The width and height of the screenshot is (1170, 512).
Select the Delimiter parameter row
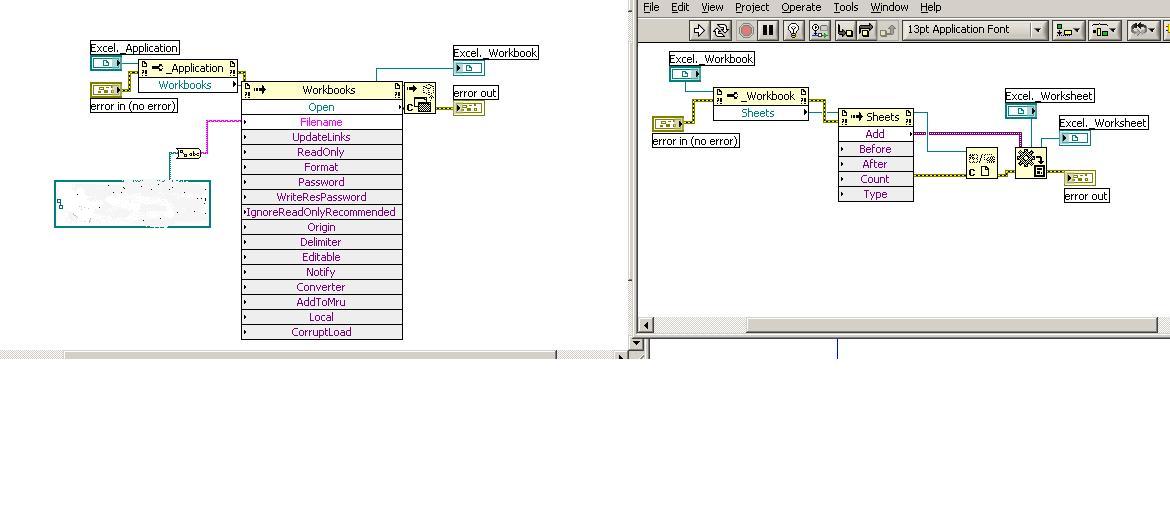322,242
